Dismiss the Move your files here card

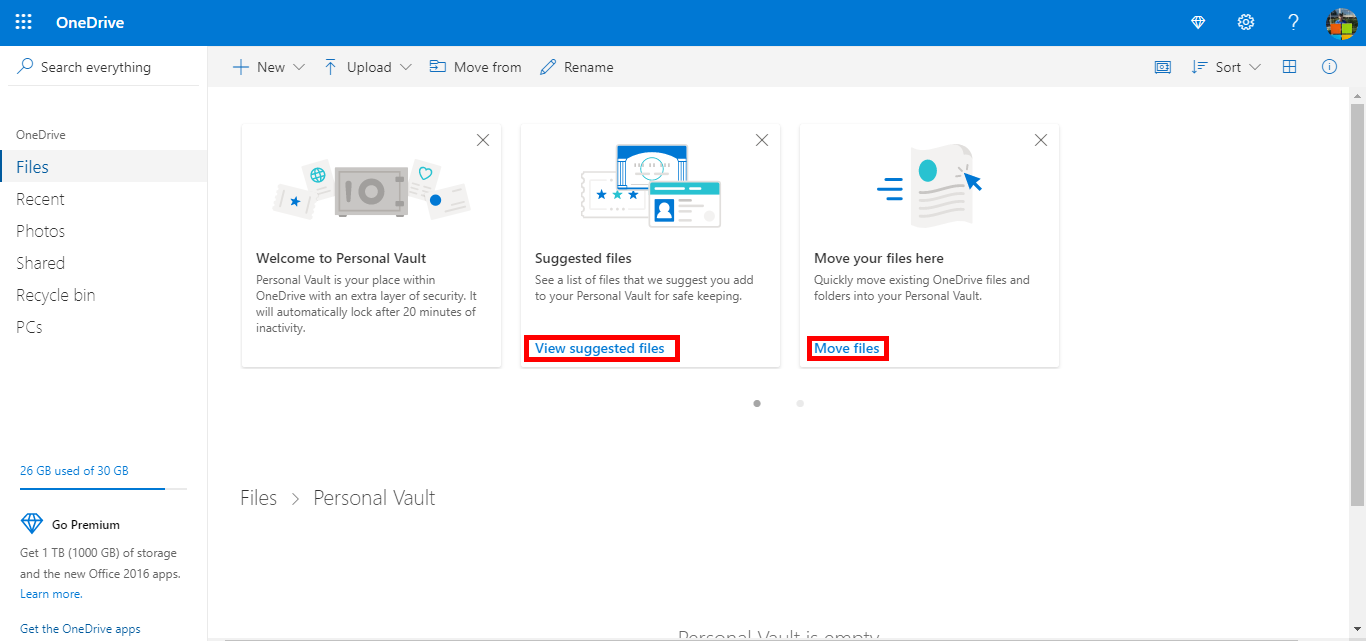(1041, 140)
